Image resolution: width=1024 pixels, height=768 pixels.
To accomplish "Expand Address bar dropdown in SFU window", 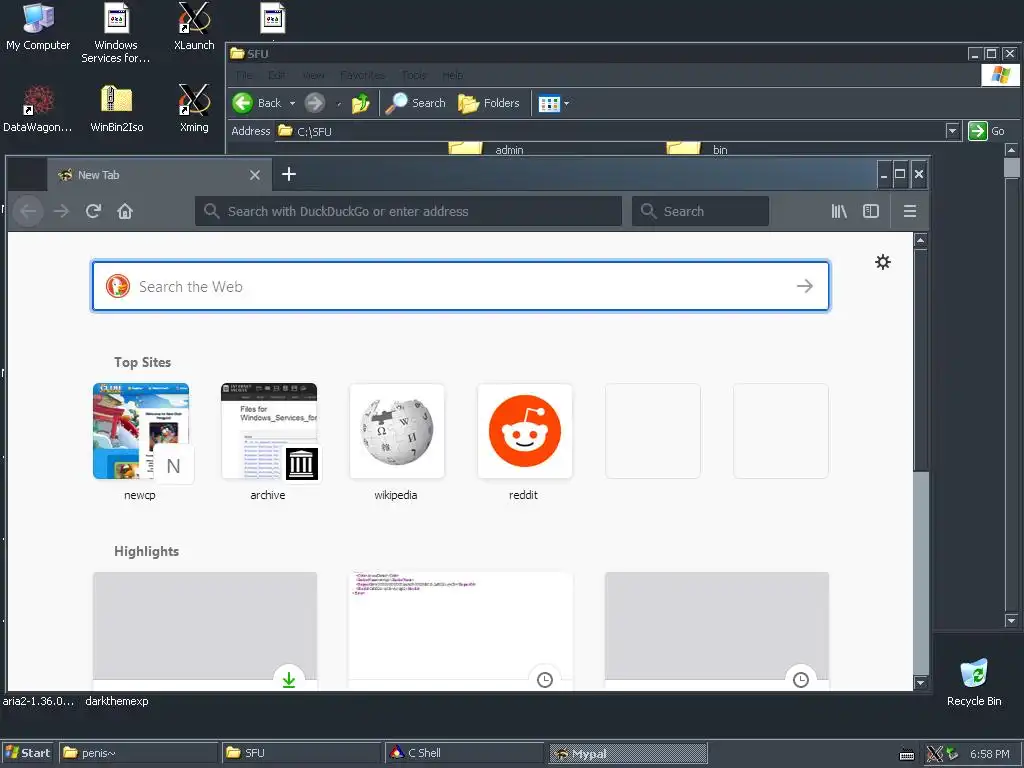I will coord(952,131).
